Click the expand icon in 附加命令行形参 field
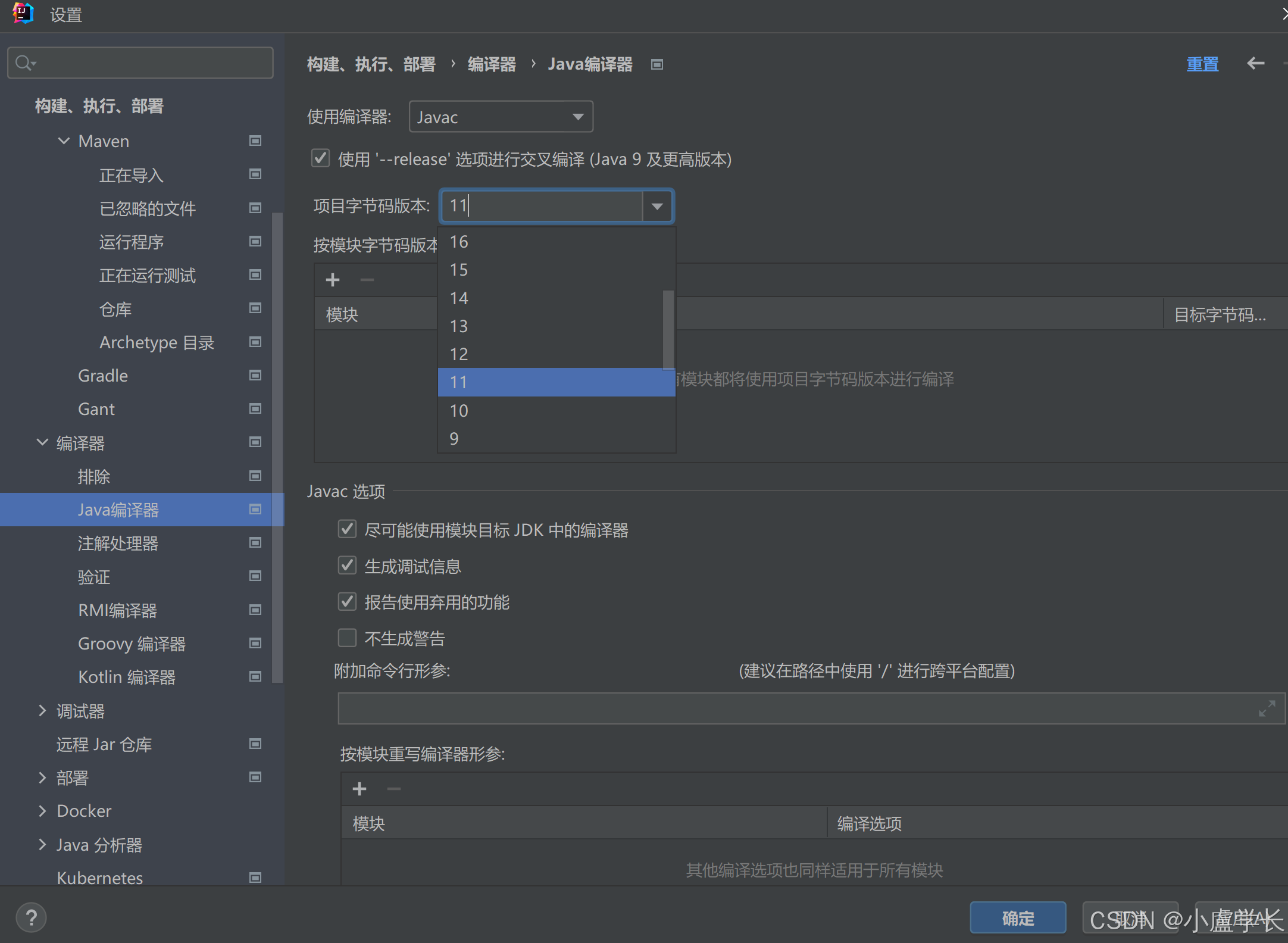 [x=1267, y=708]
